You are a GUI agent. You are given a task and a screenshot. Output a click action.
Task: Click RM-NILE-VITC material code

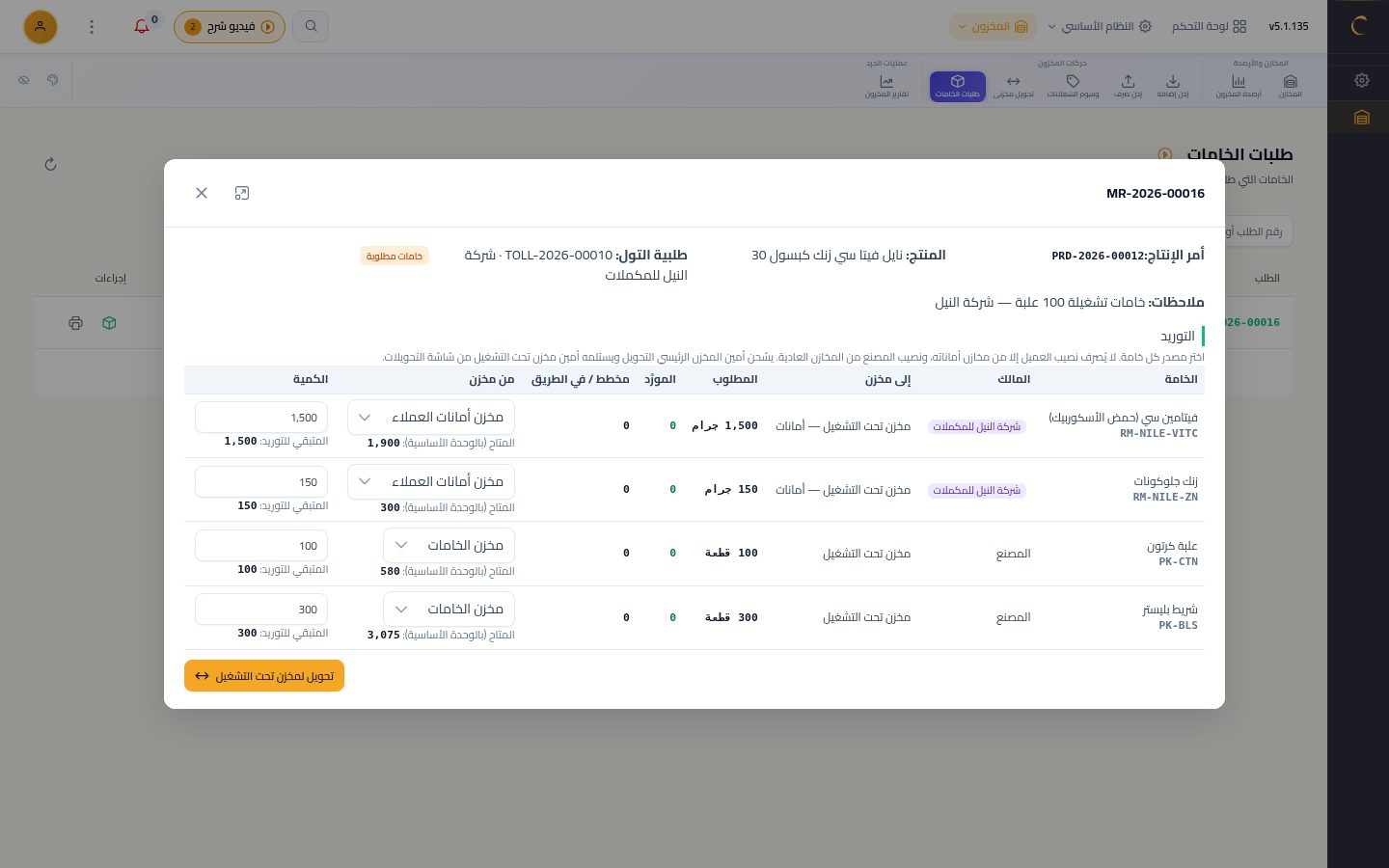(x=1158, y=434)
